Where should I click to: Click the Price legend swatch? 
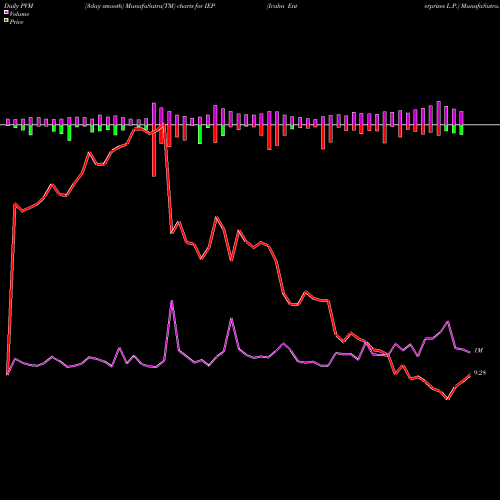coord(6,21)
